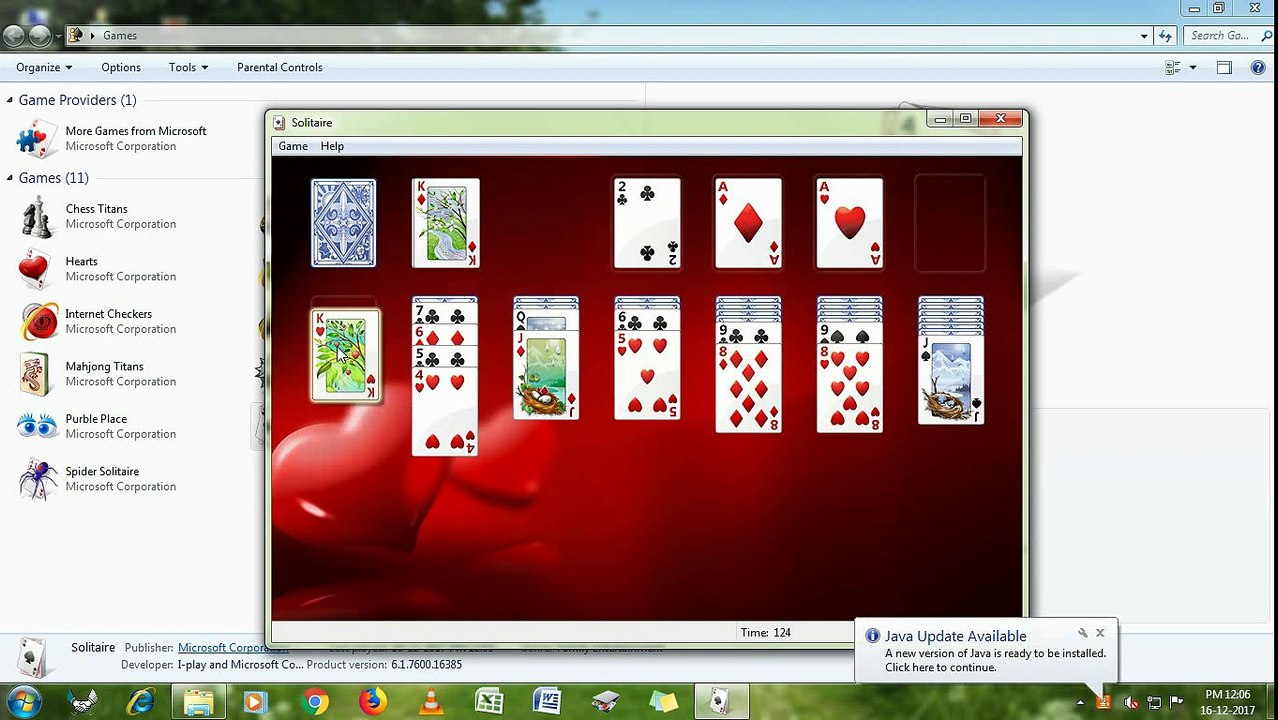Click the Ace of hearts foundation card

click(850, 223)
